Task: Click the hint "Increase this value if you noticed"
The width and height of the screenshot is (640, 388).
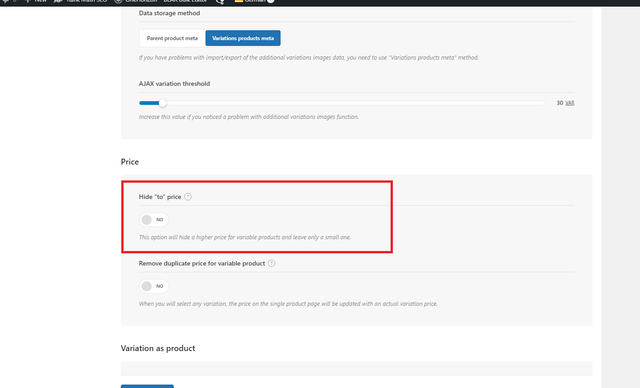Action: [249, 117]
